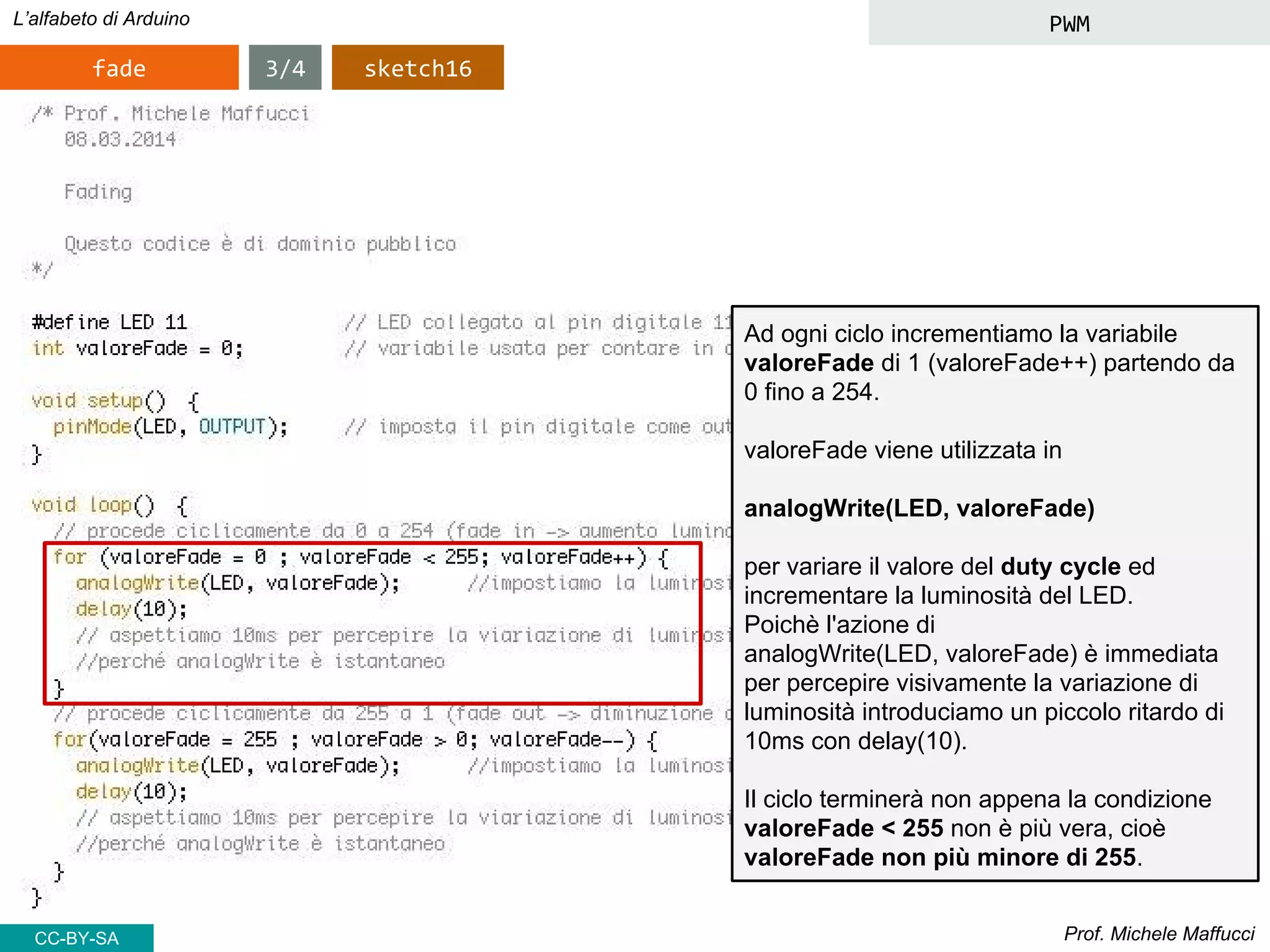The width and height of the screenshot is (1270, 952).
Task: Click the second 'delay(10);' line below red box
Action: point(131,791)
